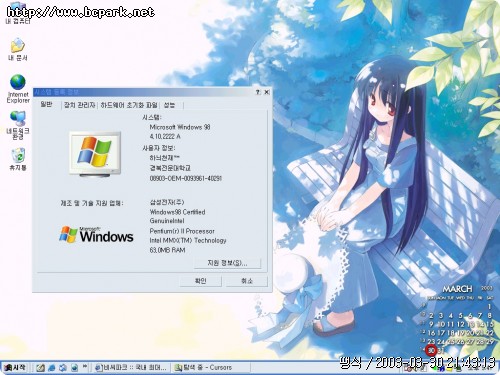
Task: Select the 일반 tab
Action: point(46,105)
